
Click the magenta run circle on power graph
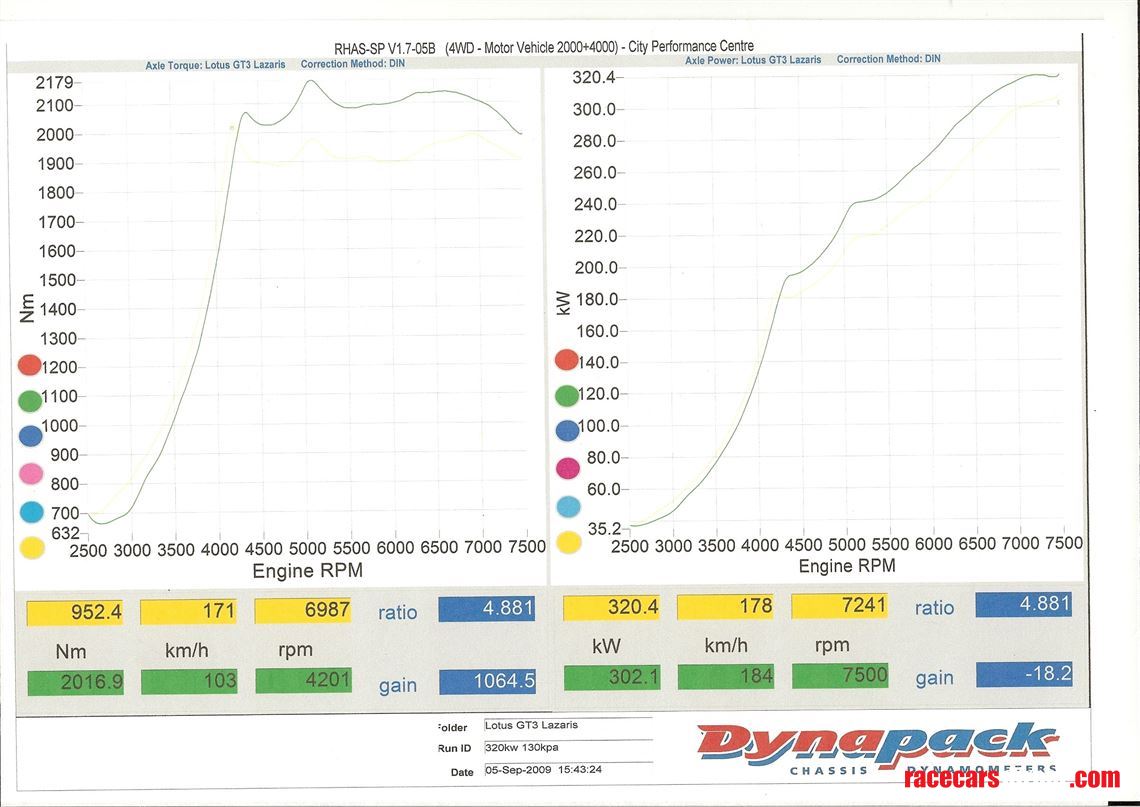click(567, 467)
